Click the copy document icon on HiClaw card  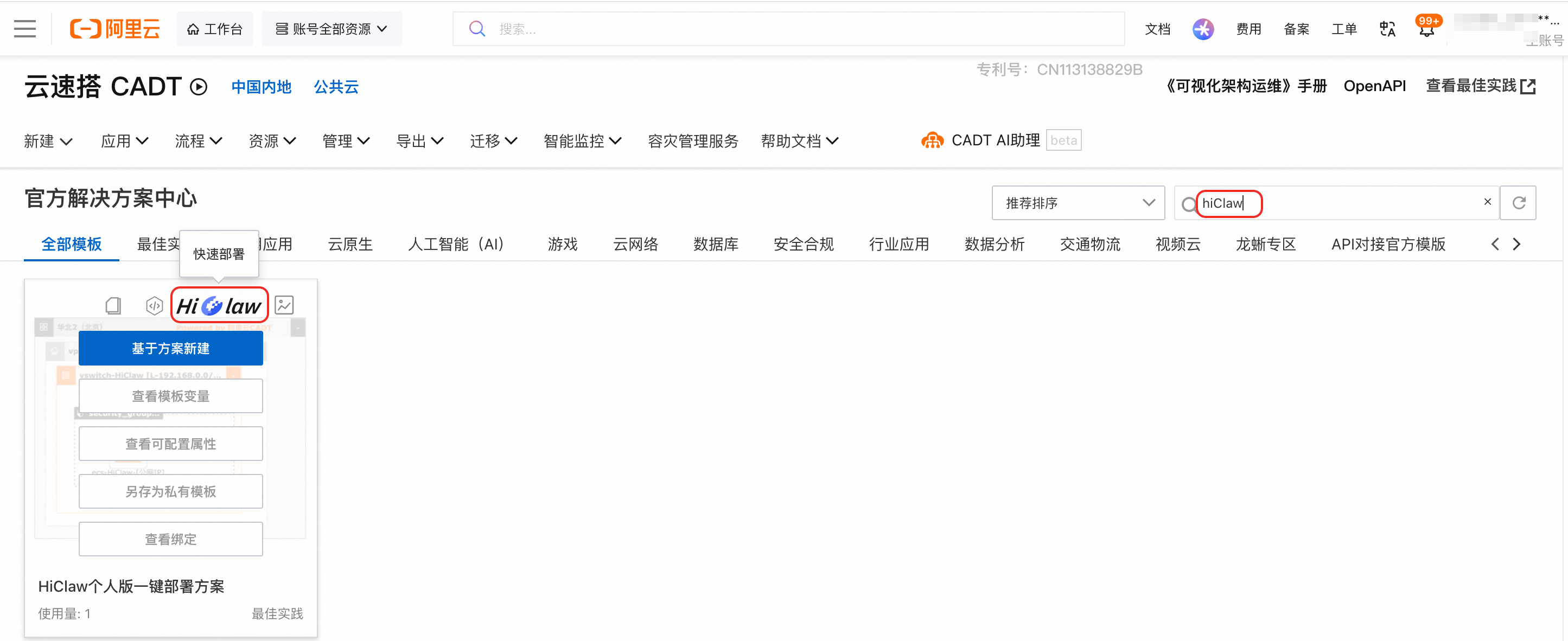click(x=113, y=305)
